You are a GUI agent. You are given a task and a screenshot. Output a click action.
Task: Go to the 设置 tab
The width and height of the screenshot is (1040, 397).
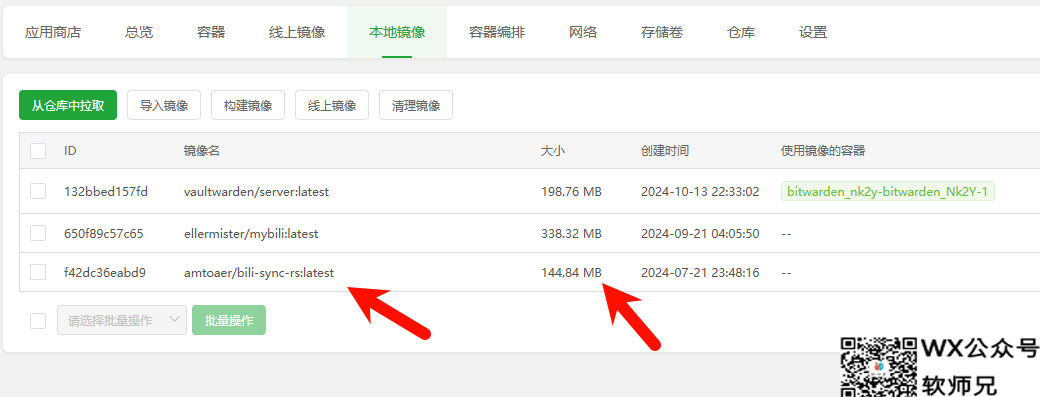(813, 32)
